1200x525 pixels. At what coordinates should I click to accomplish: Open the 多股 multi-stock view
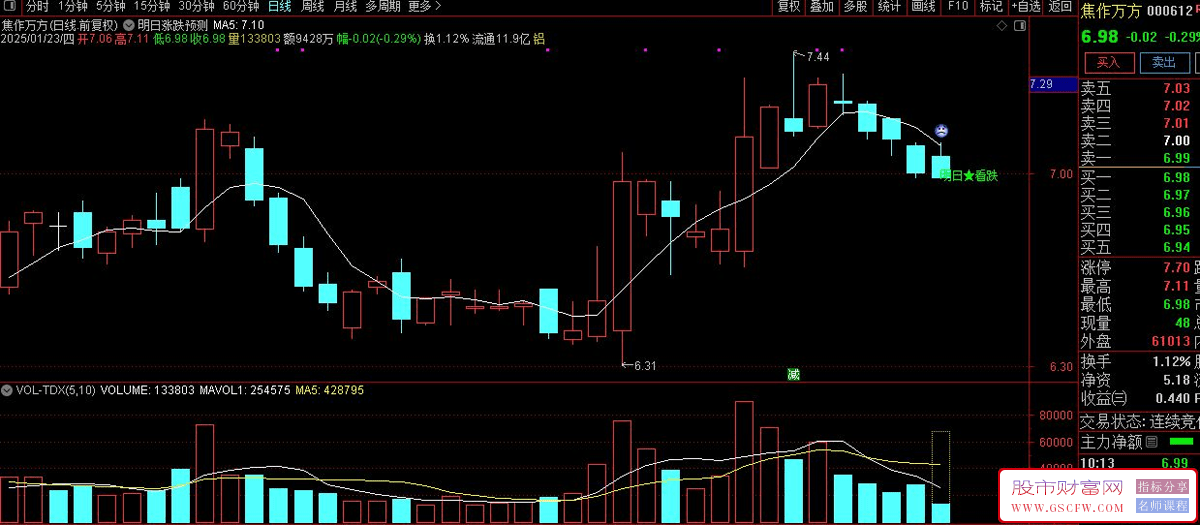click(855, 6)
